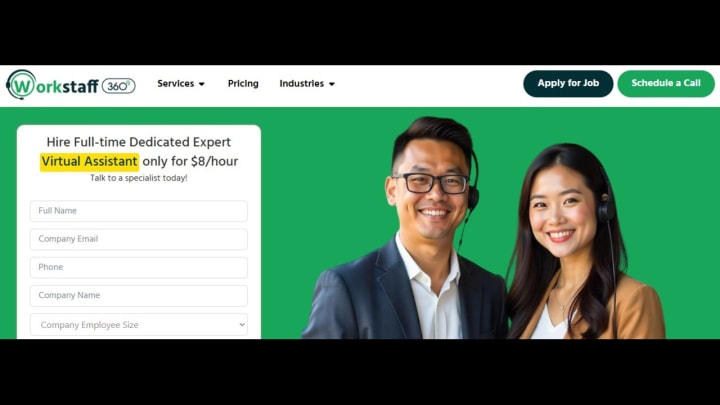Click the 360 badge in logo
This screenshot has width=720, height=405.
(x=118, y=86)
